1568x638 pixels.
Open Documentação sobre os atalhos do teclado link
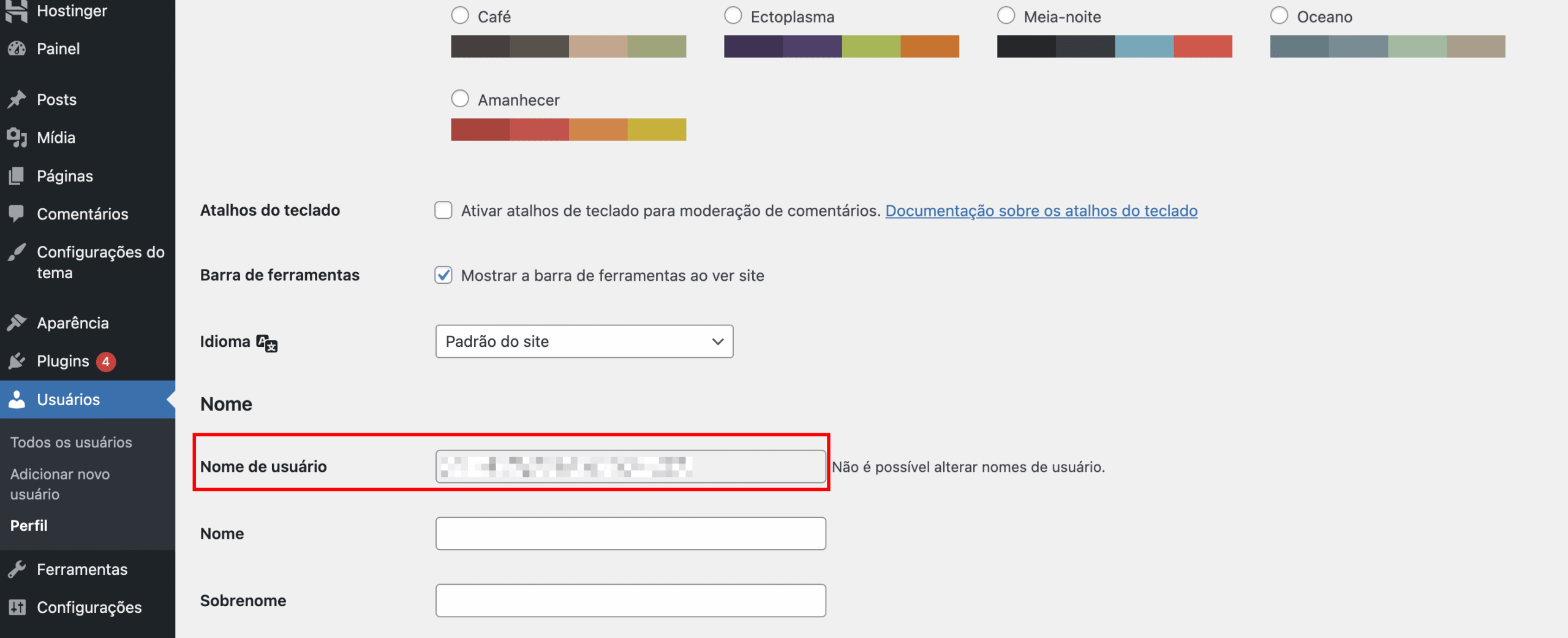click(x=1041, y=211)
